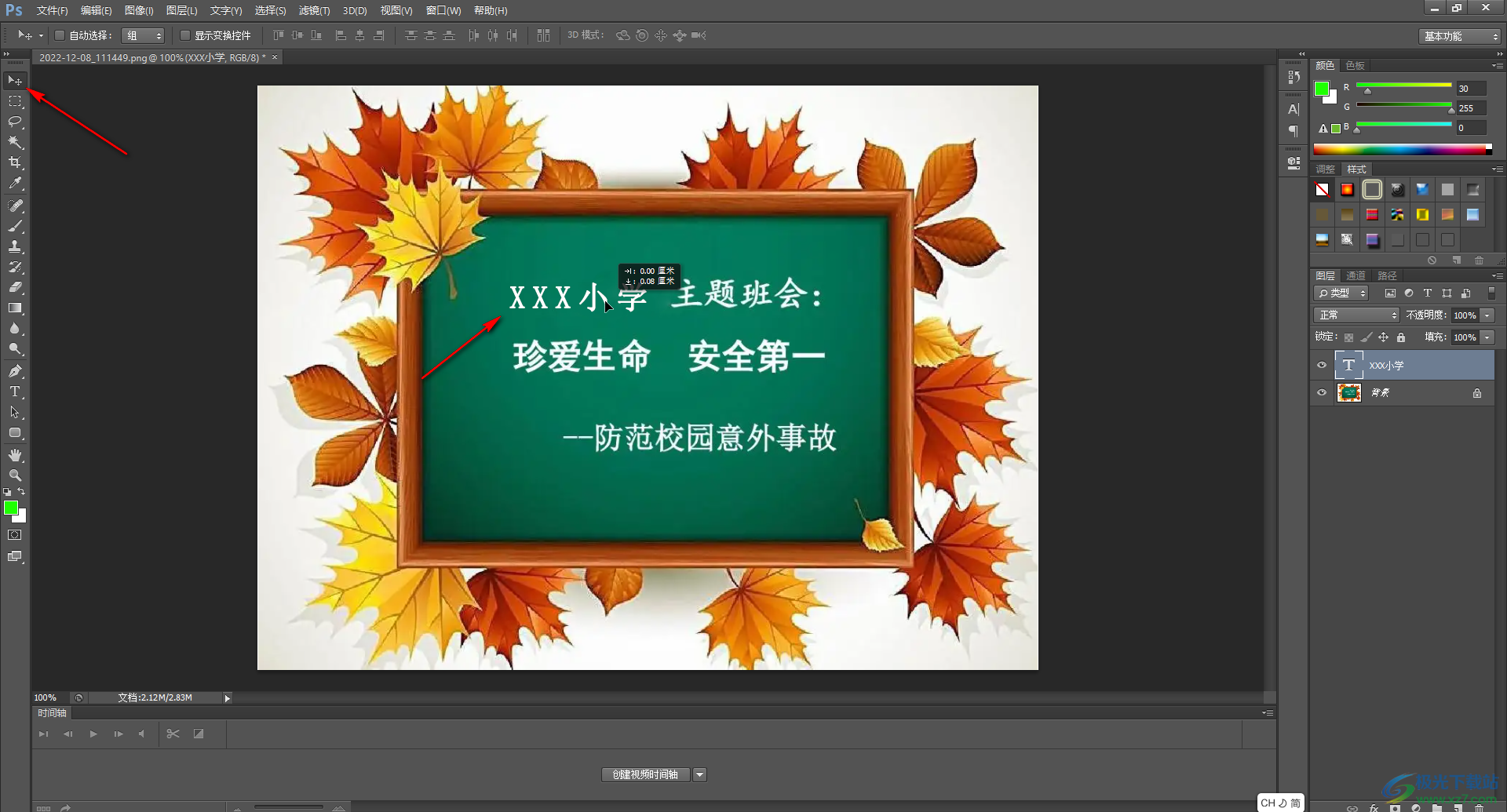Select the Lasso tool
This screenshot has height=812, width=1507.
[x=15, y=122]
